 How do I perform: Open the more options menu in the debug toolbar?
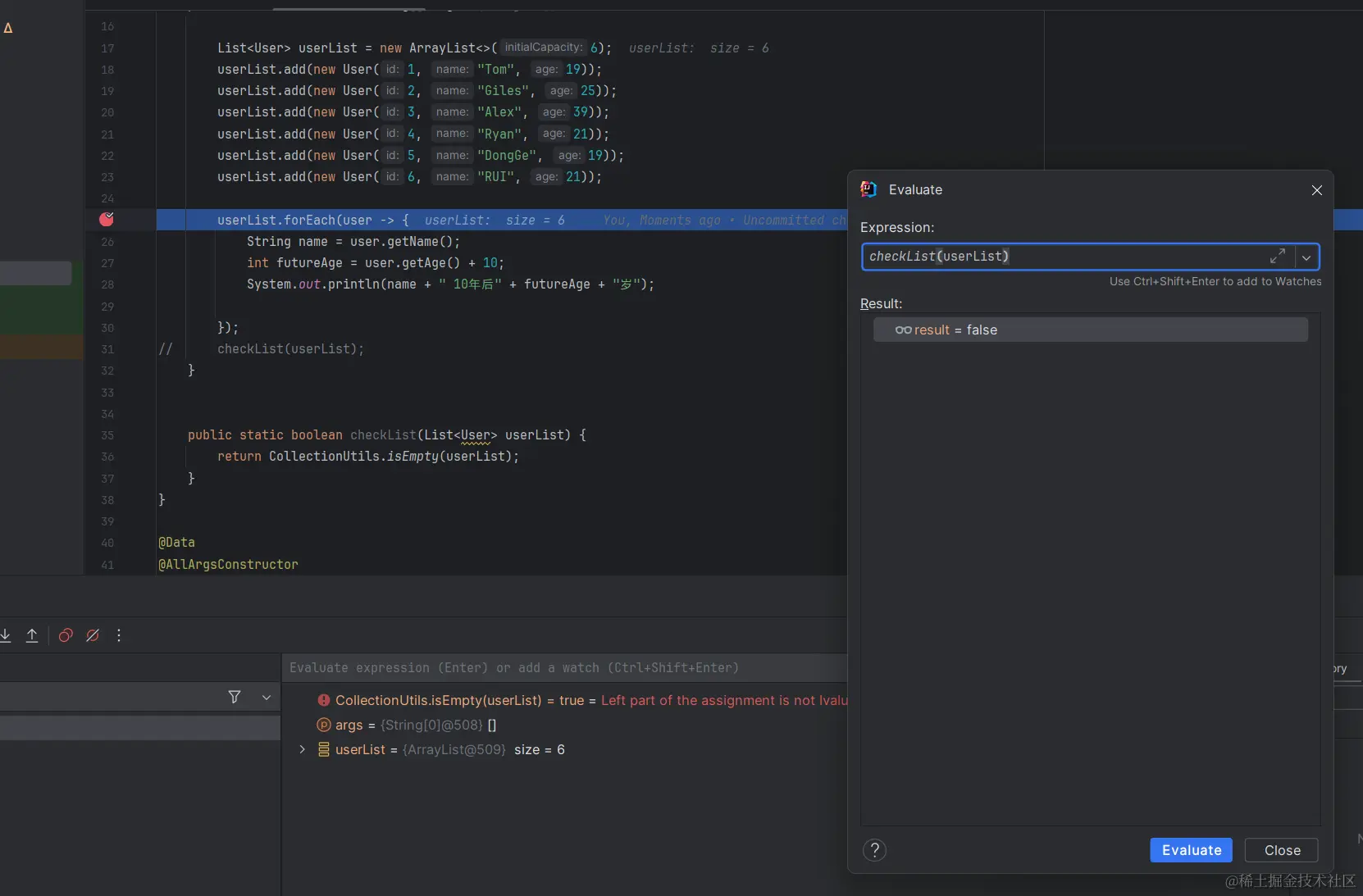point(119,635)
